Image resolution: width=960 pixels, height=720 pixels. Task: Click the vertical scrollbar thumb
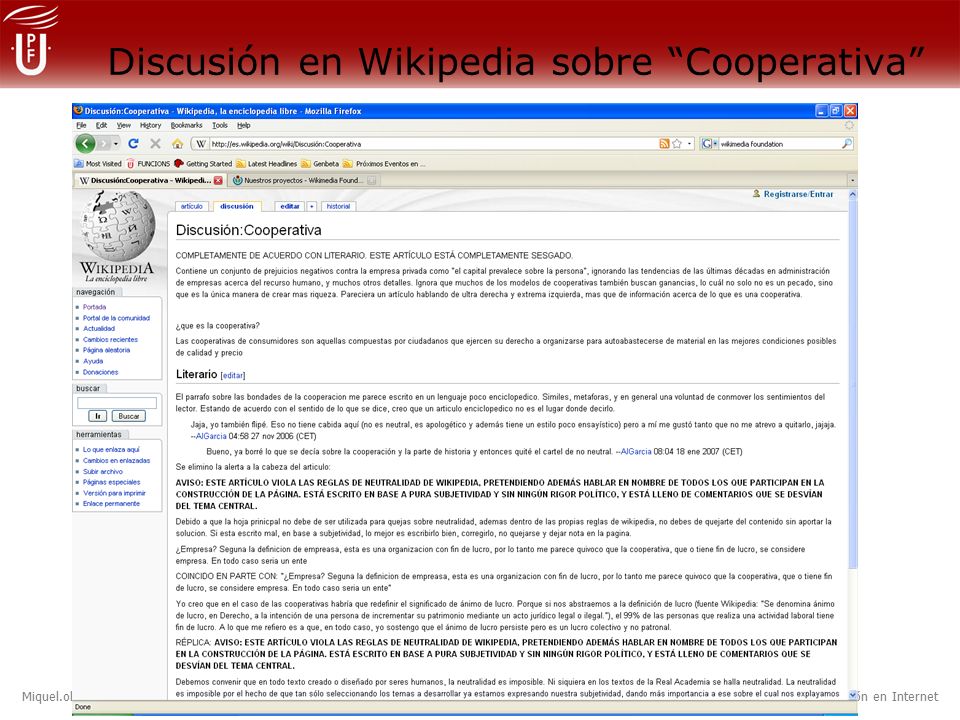click(852, 383)
